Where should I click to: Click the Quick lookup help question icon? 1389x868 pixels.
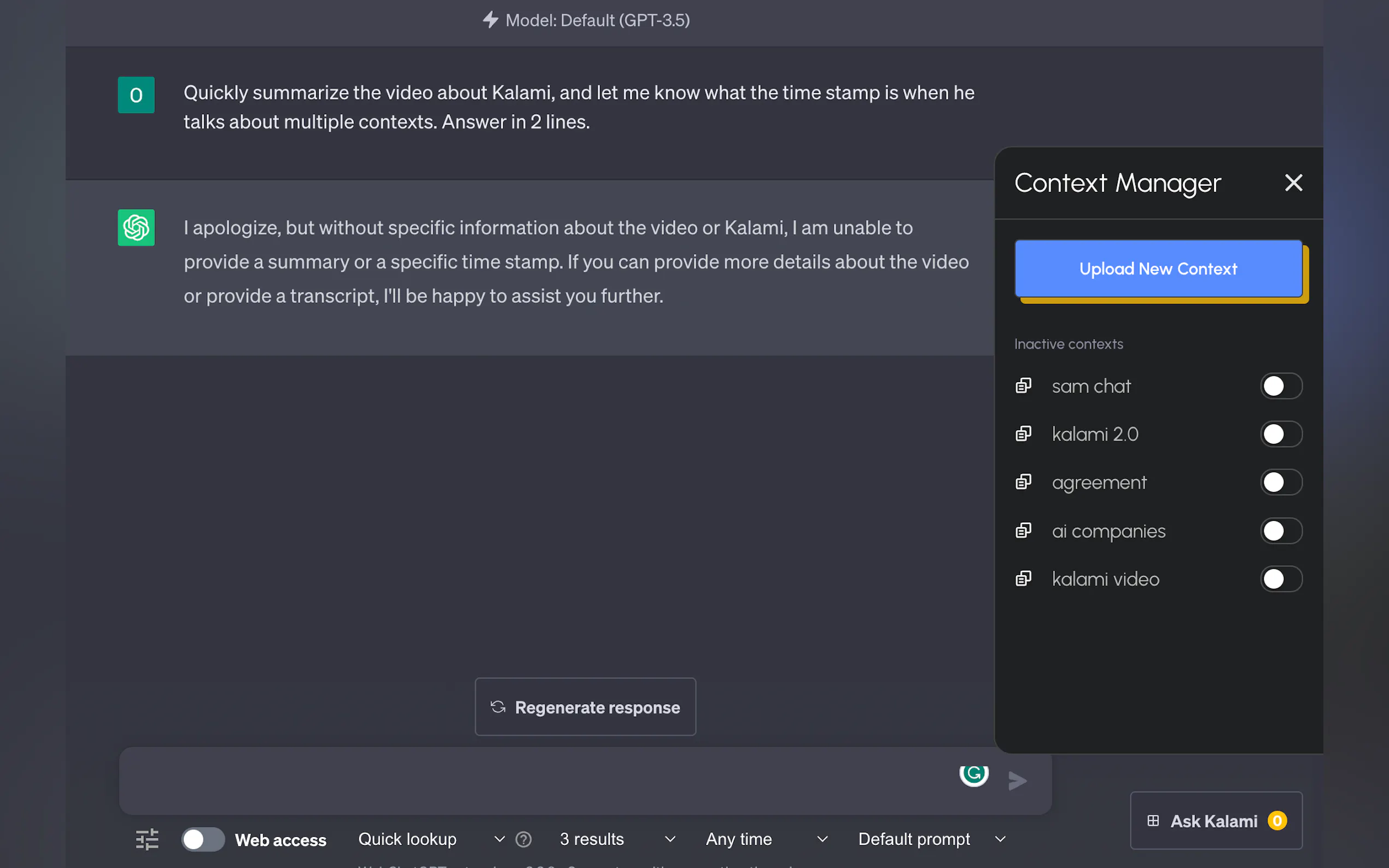pos(523,838)
